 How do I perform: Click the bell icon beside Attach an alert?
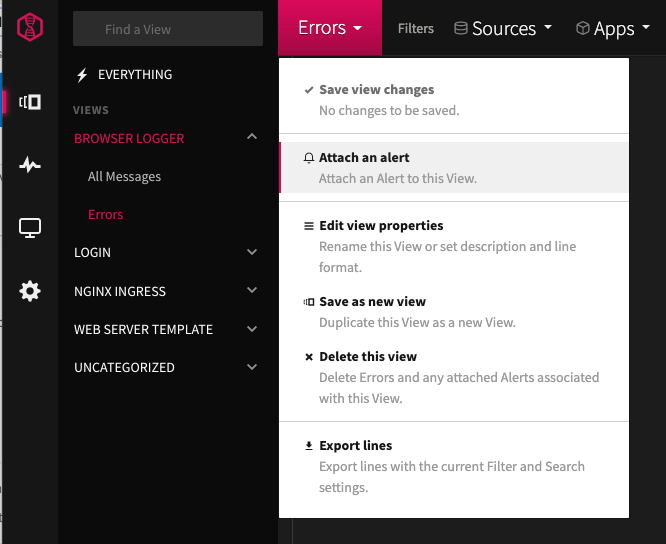(x=309, y=158)
